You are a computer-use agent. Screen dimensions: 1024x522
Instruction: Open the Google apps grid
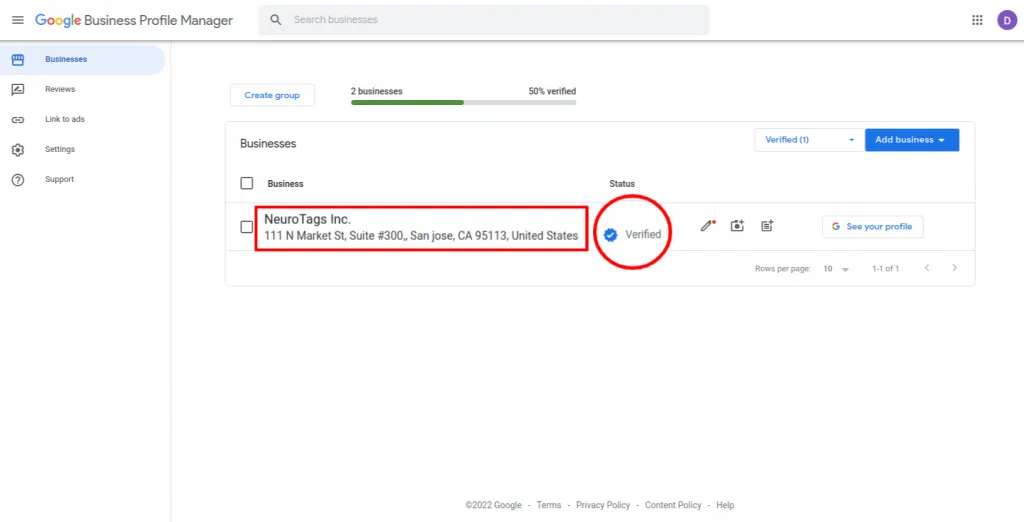pos(977,20)
